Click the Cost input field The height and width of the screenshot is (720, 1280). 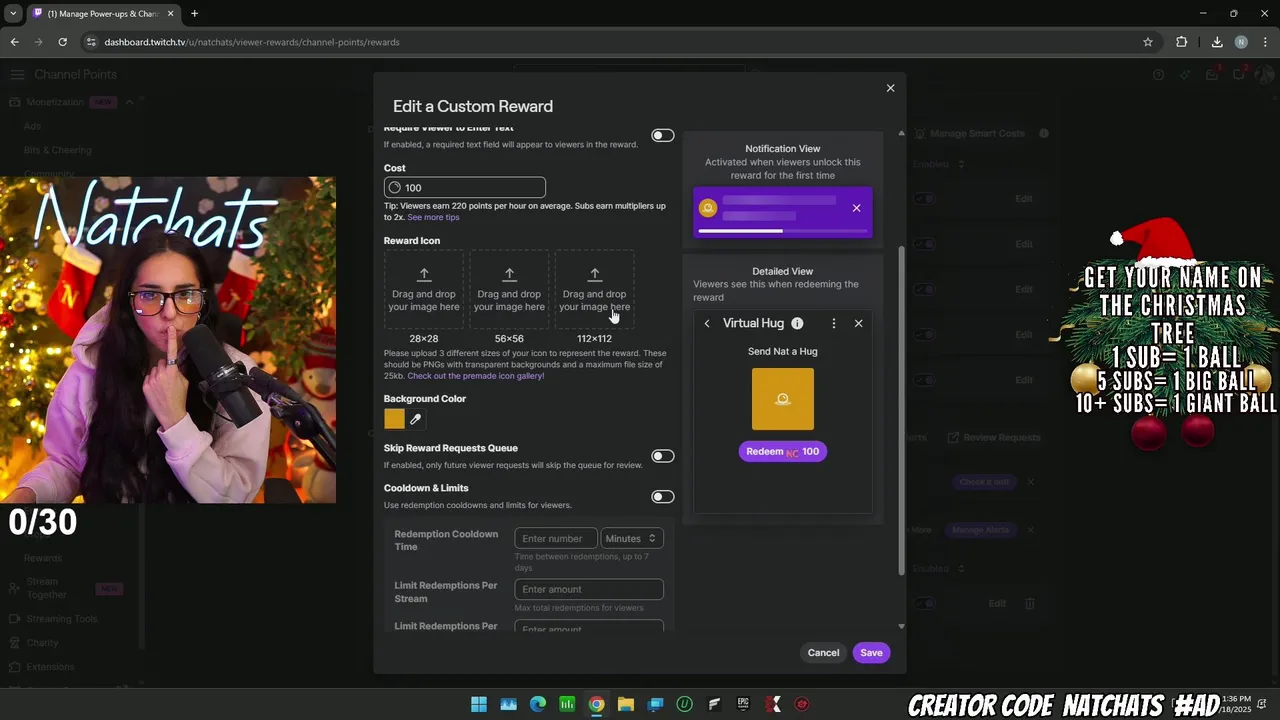pos(464,187)
